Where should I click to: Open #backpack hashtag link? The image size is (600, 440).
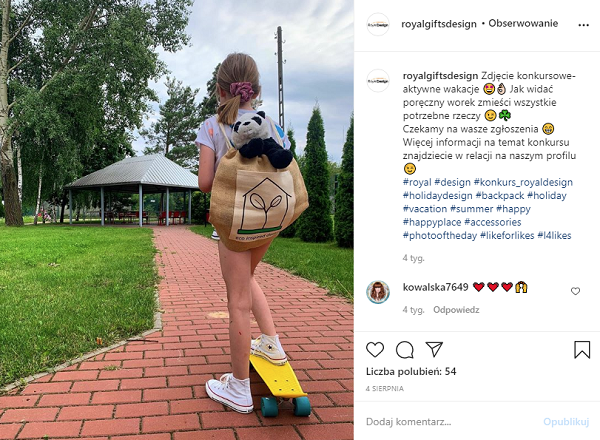point(500,196)
